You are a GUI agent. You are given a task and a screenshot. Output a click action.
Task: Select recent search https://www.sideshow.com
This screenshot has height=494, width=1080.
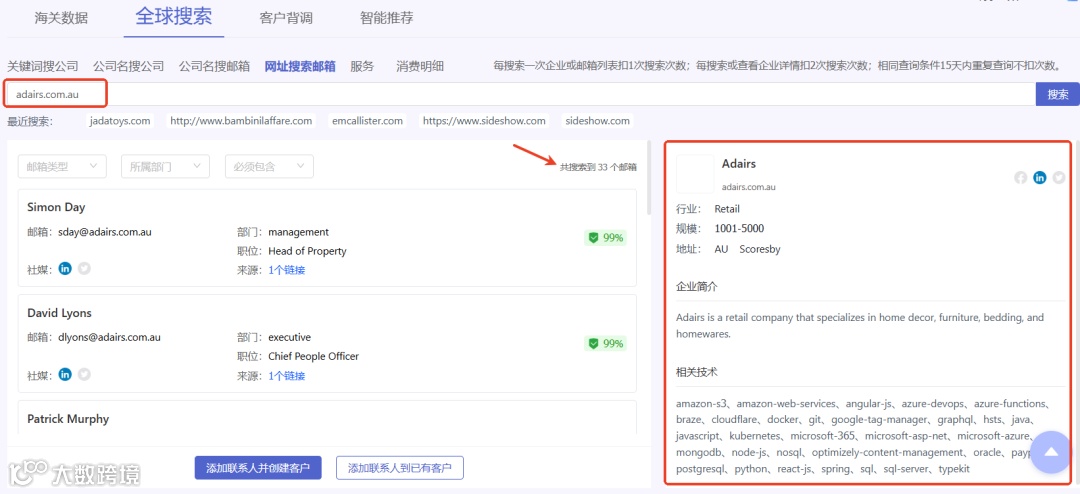484,121
